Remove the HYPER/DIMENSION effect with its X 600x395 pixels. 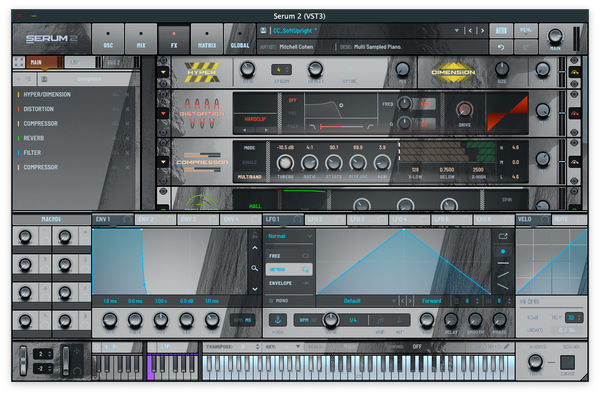click(x=127, y=95)
